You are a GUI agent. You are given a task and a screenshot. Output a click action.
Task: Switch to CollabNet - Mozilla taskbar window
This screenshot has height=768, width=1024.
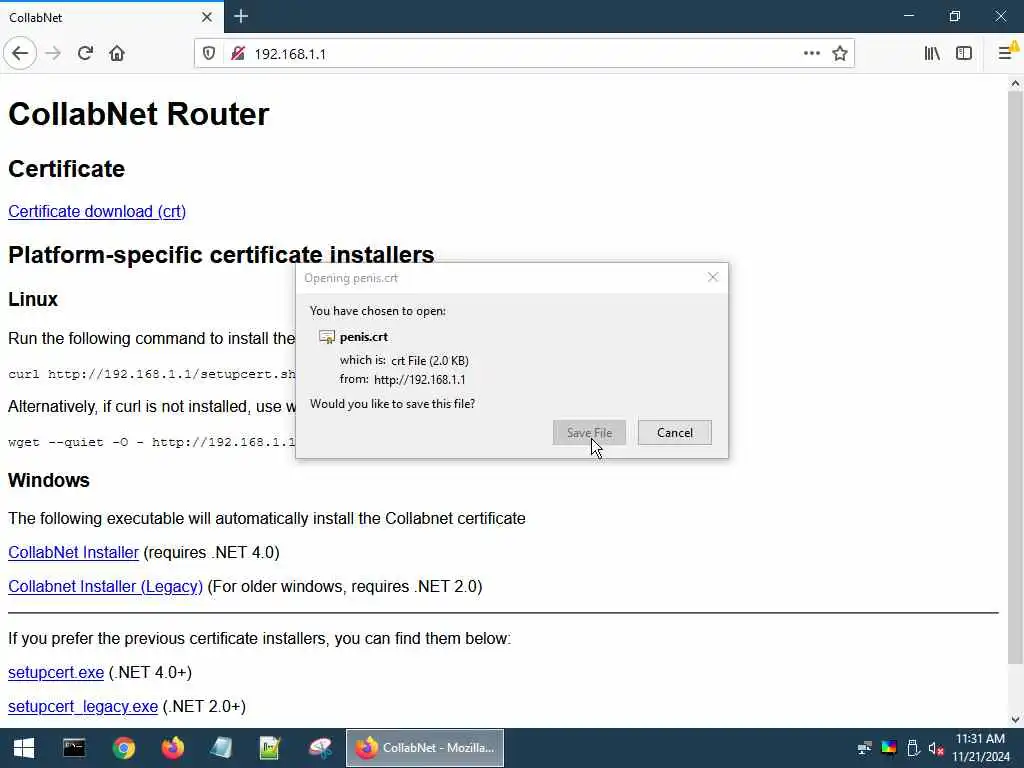coord(424,748)
